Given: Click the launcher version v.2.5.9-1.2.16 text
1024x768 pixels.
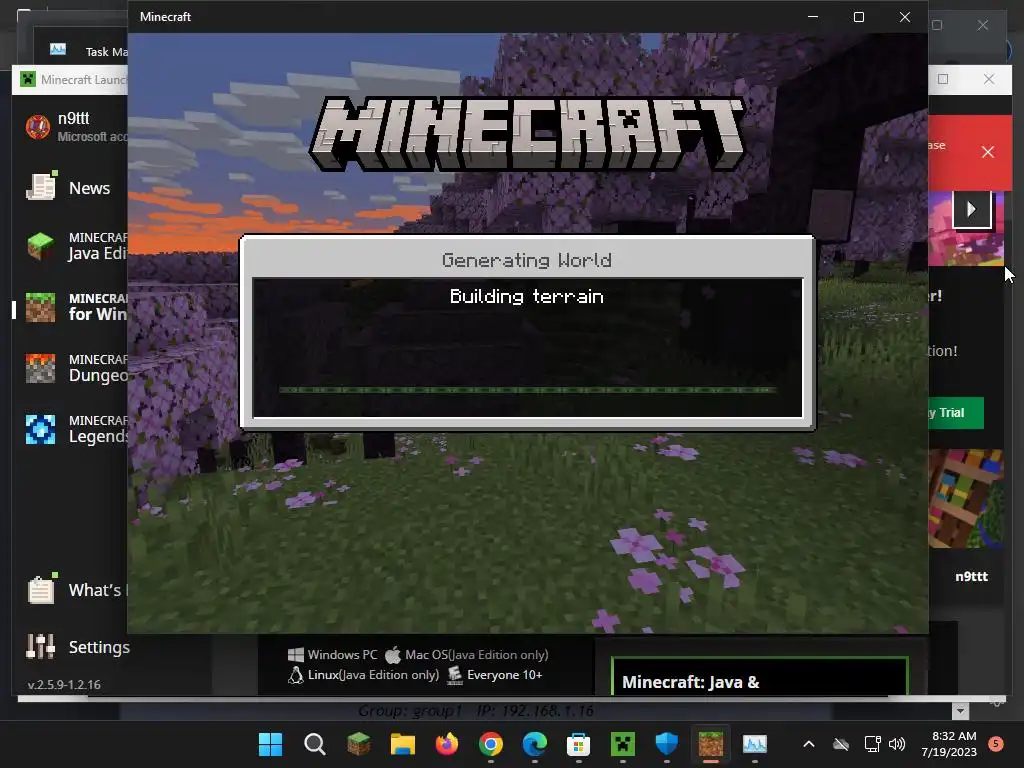Looking at the screenshot, I should (x=64, y=684).
